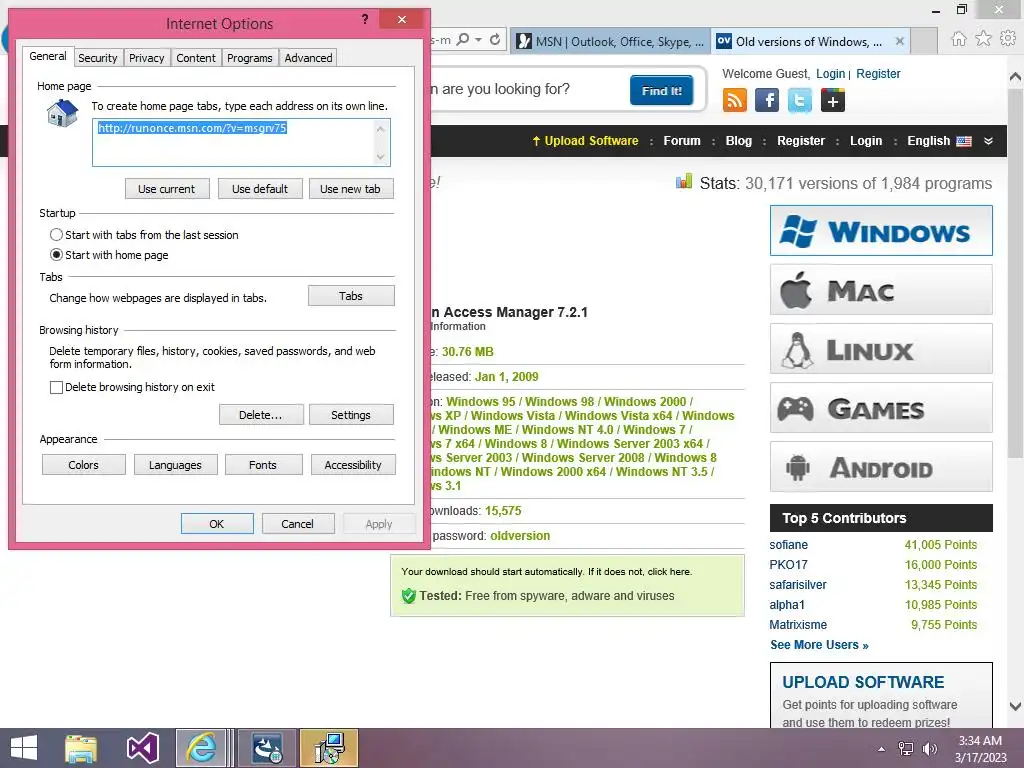This screenshot has height=768, width=1024.
Task: Open the Accessibility button
Action: [353, 465]
